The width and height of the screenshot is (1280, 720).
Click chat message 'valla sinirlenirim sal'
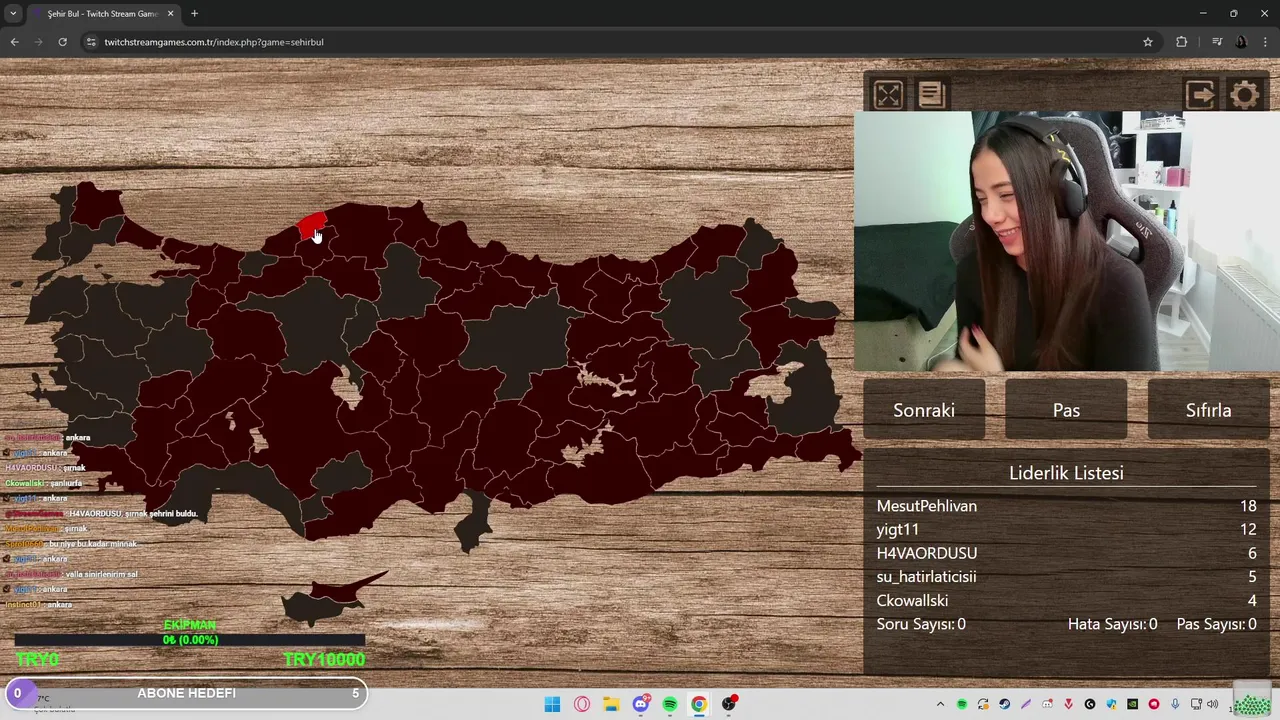coord(101,575)
